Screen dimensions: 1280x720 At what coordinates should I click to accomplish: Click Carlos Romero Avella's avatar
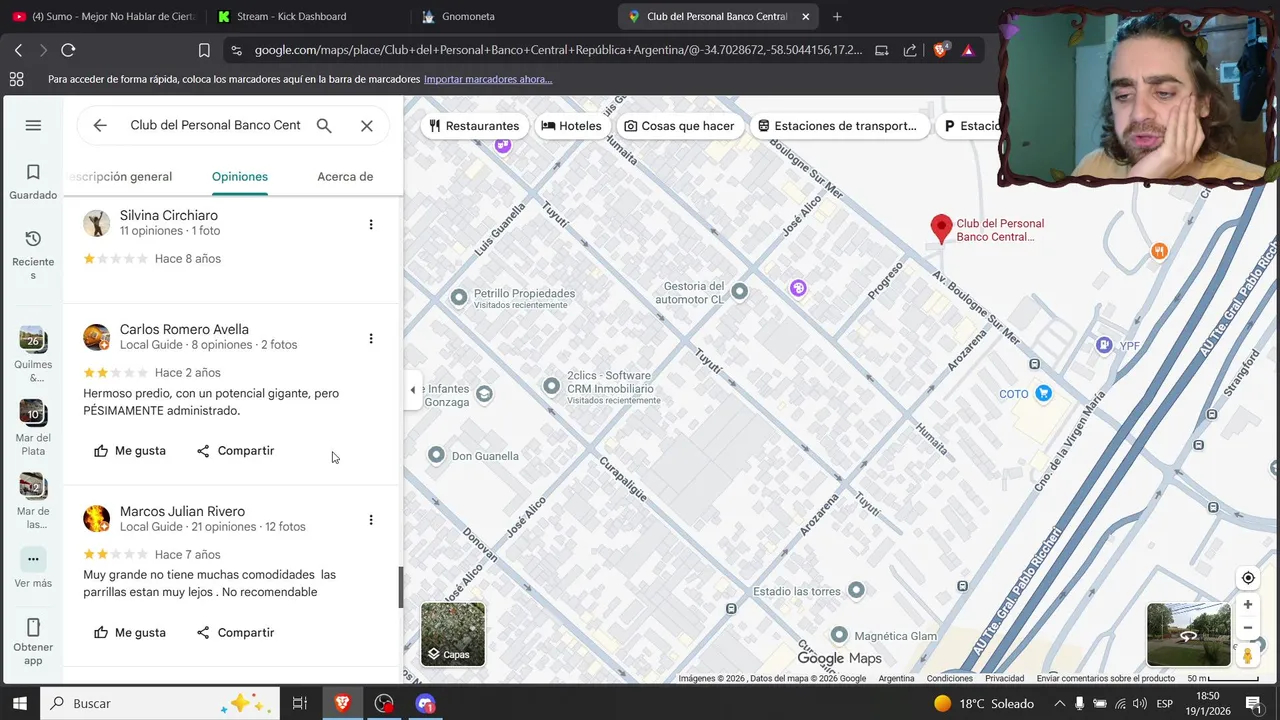(x=97, y=337)
